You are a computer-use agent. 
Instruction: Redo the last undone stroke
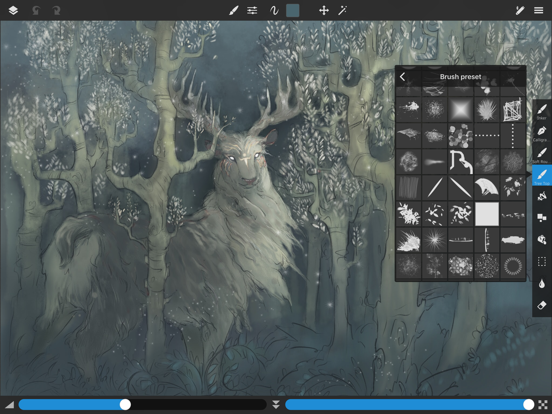[56, 11]
